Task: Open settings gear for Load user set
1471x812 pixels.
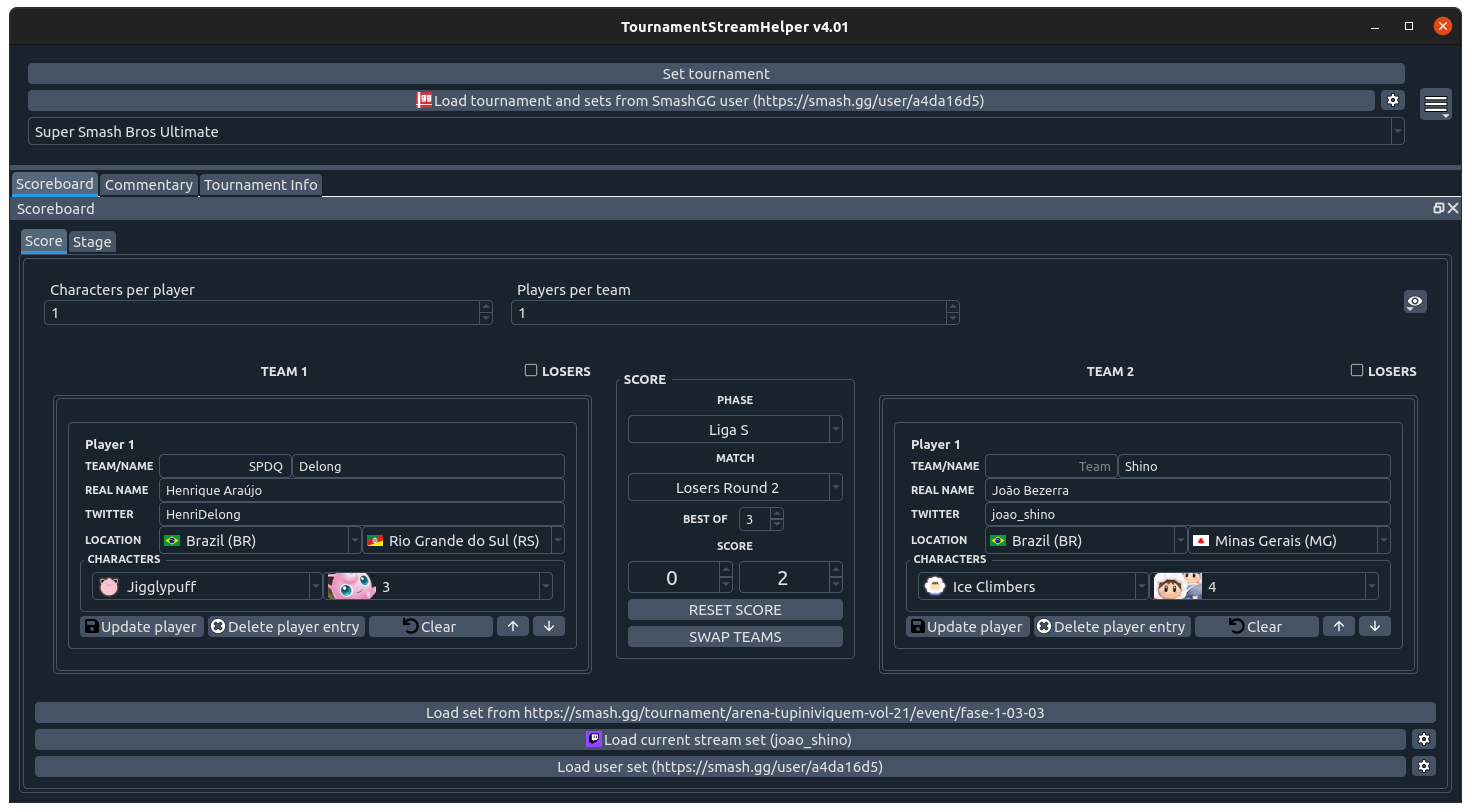Action: click(x=1425, y=766)
